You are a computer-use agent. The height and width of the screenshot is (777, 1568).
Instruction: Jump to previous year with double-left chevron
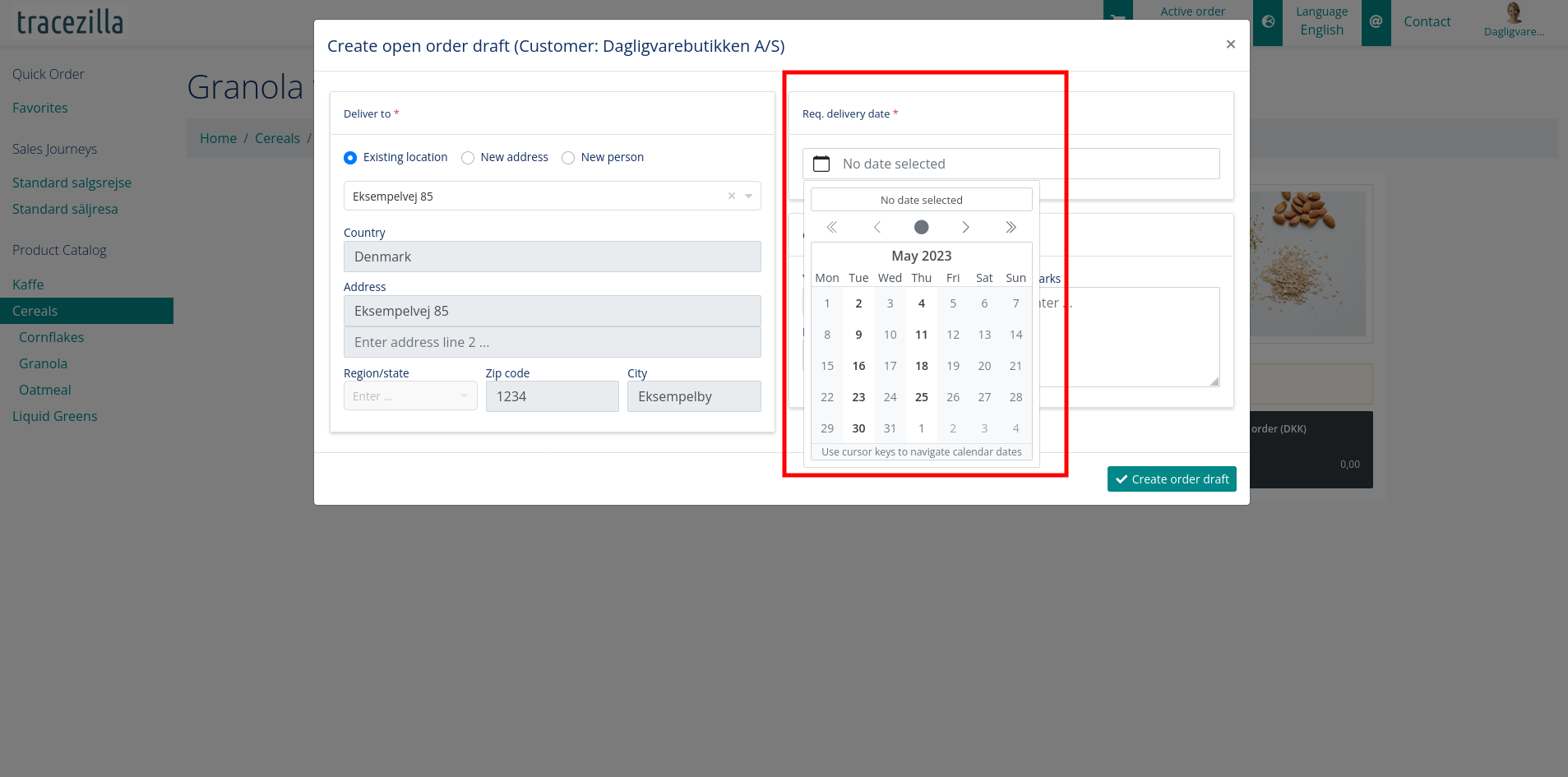(831, 227)
